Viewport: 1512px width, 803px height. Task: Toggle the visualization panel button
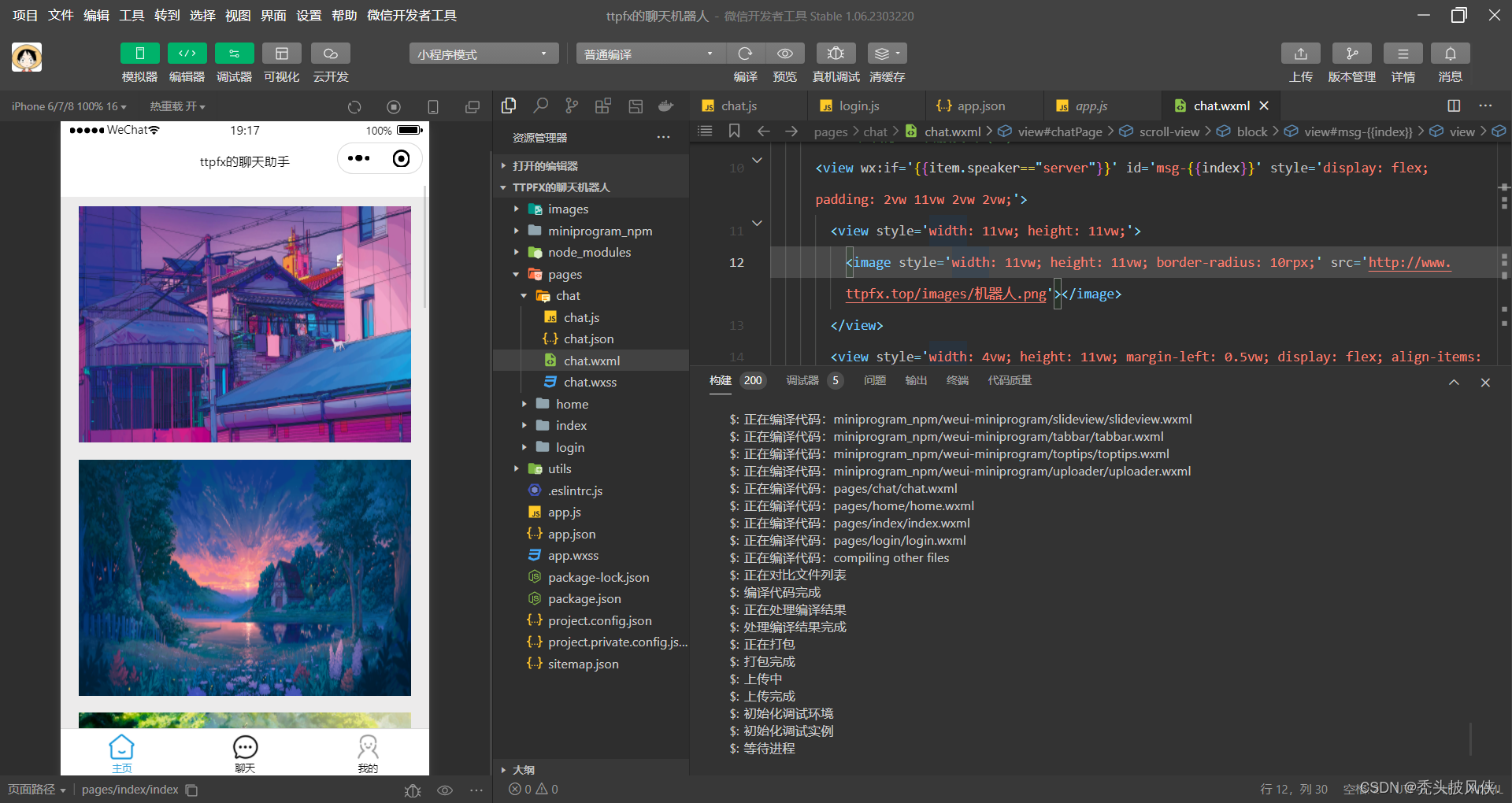pos(281,54)
